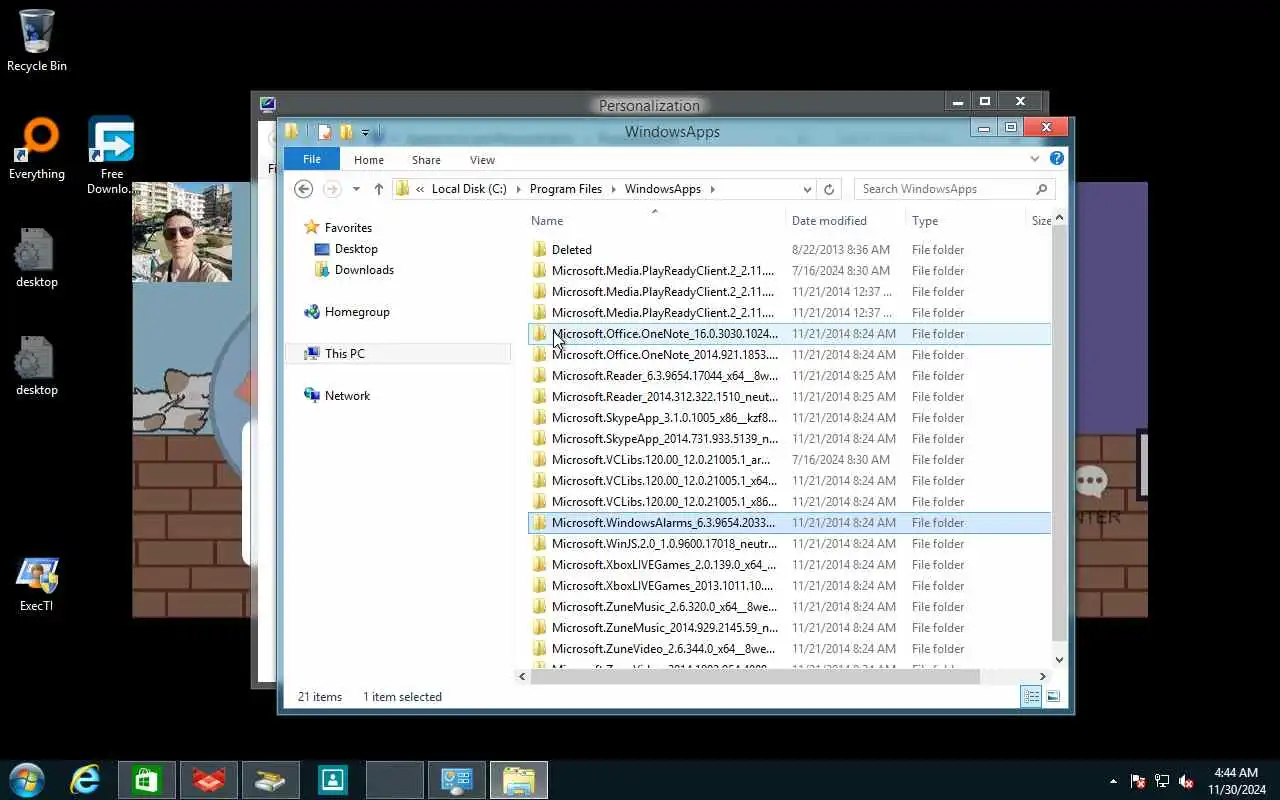
Task: Open Explorer help question mark icon
Action: [1057, 159]
